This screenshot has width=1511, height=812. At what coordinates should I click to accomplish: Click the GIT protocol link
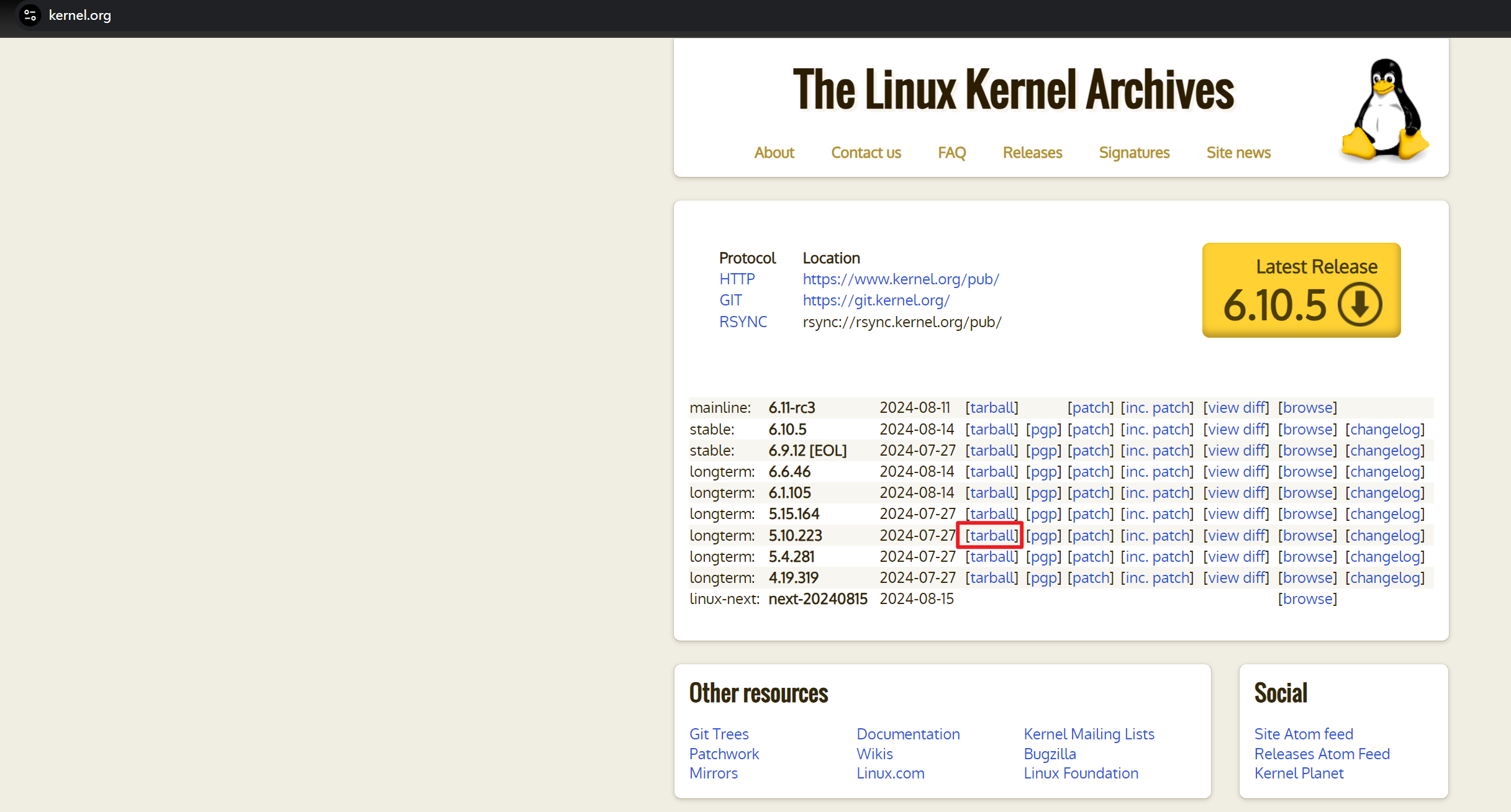(730, 300)
